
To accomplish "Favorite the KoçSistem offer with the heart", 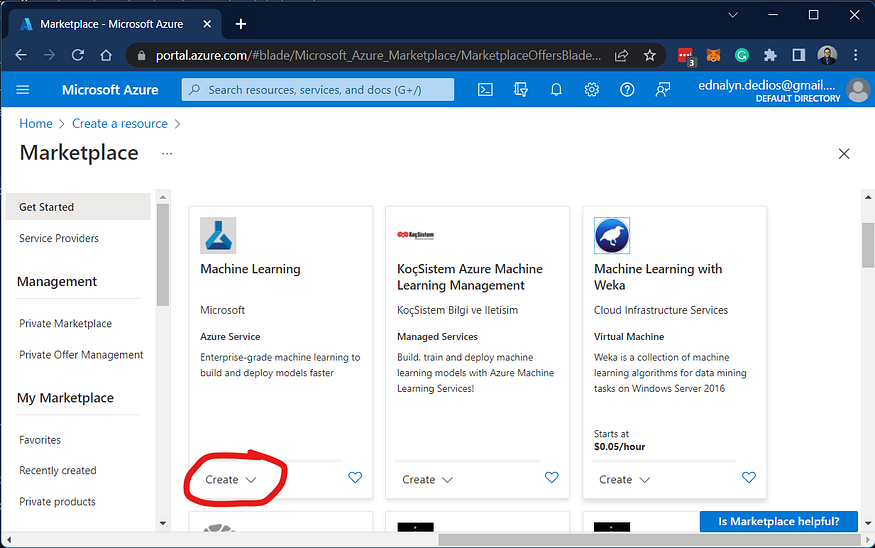I will [551, 478].
